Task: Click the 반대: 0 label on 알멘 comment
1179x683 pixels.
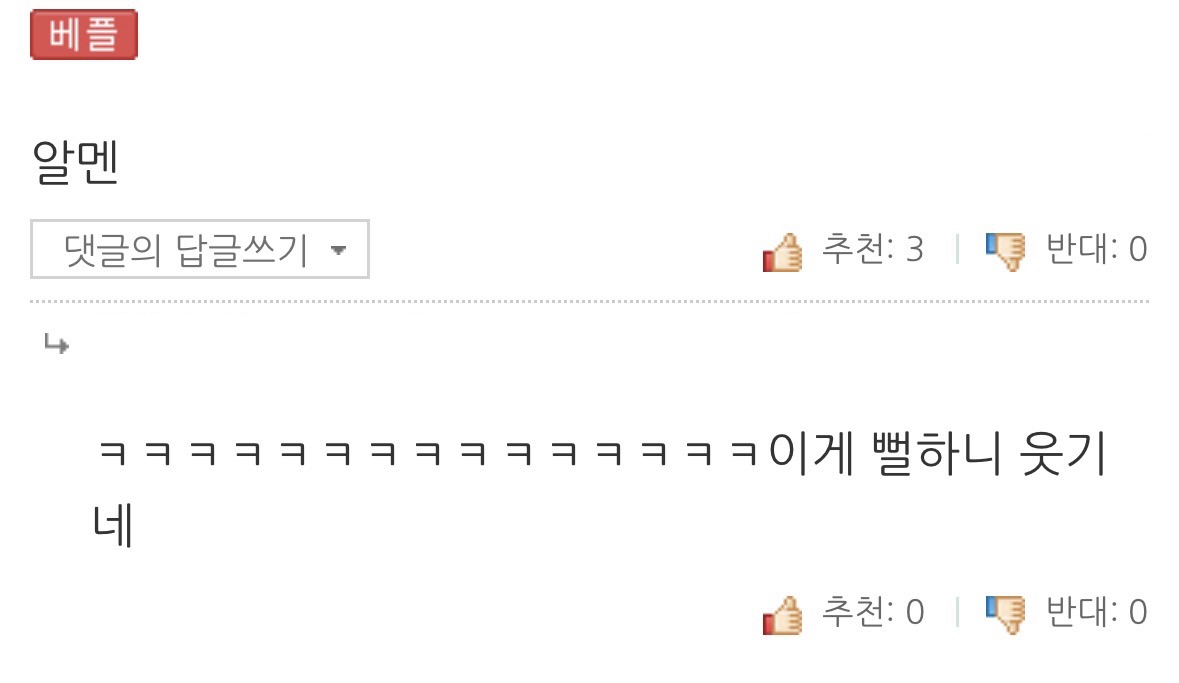Action: click(1096, 248)
